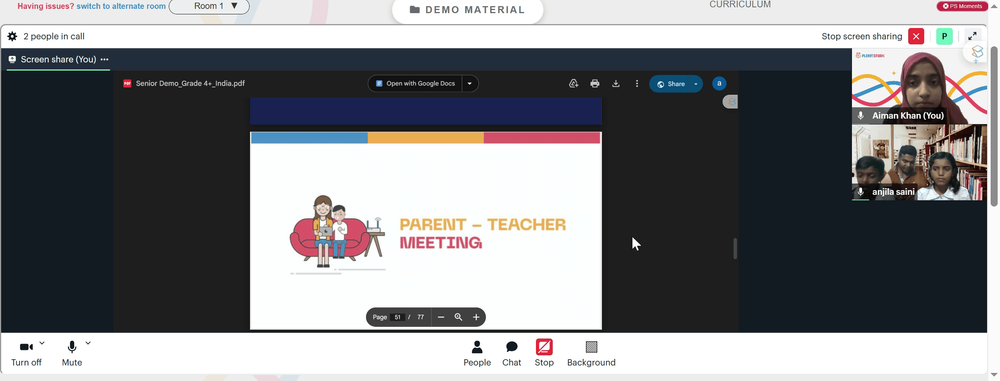The width and height of the screenshot is (1000, 381).
Task: Zoom in with the plus icon
Action: coord(476,317)
